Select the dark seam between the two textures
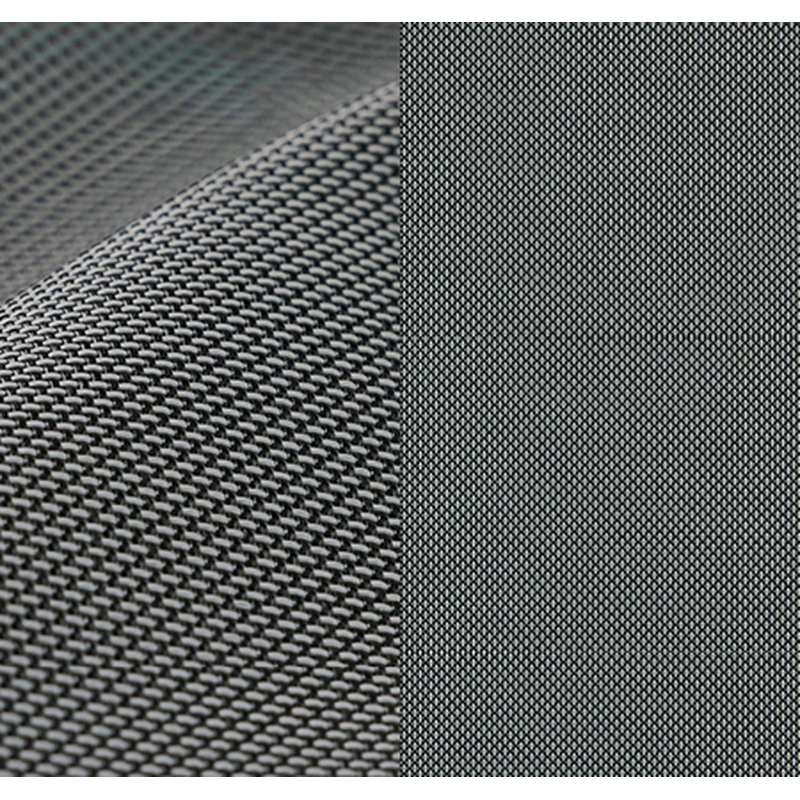This screenshot has width=800, height=800. point(398,400)
